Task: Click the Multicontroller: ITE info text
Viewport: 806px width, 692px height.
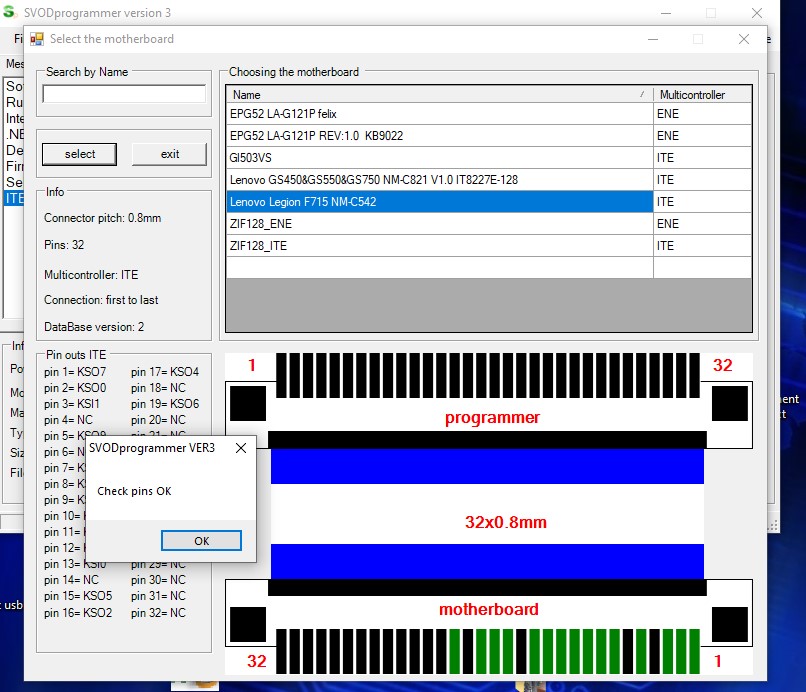Action: 91,275
